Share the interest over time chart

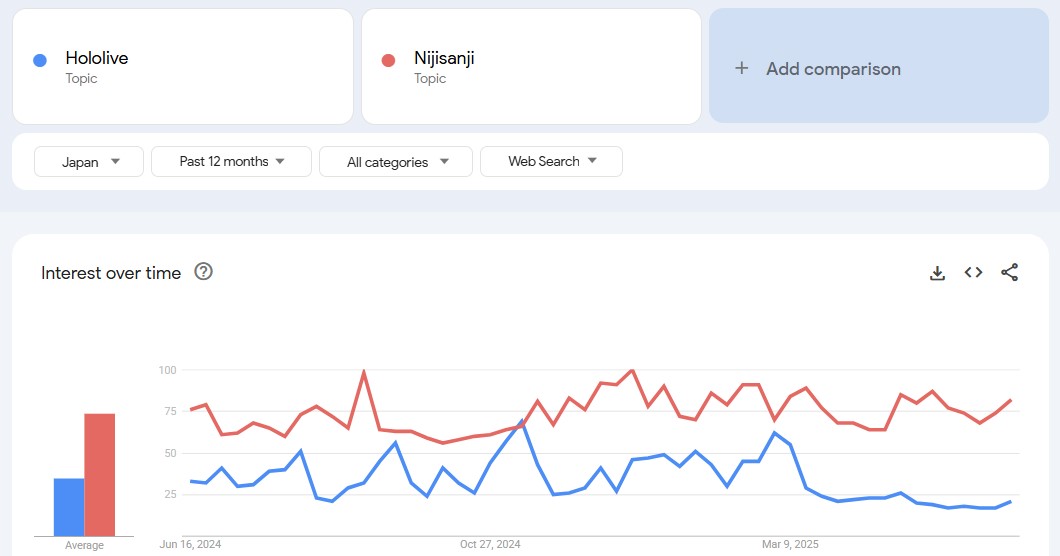(x=1009, y=273)
